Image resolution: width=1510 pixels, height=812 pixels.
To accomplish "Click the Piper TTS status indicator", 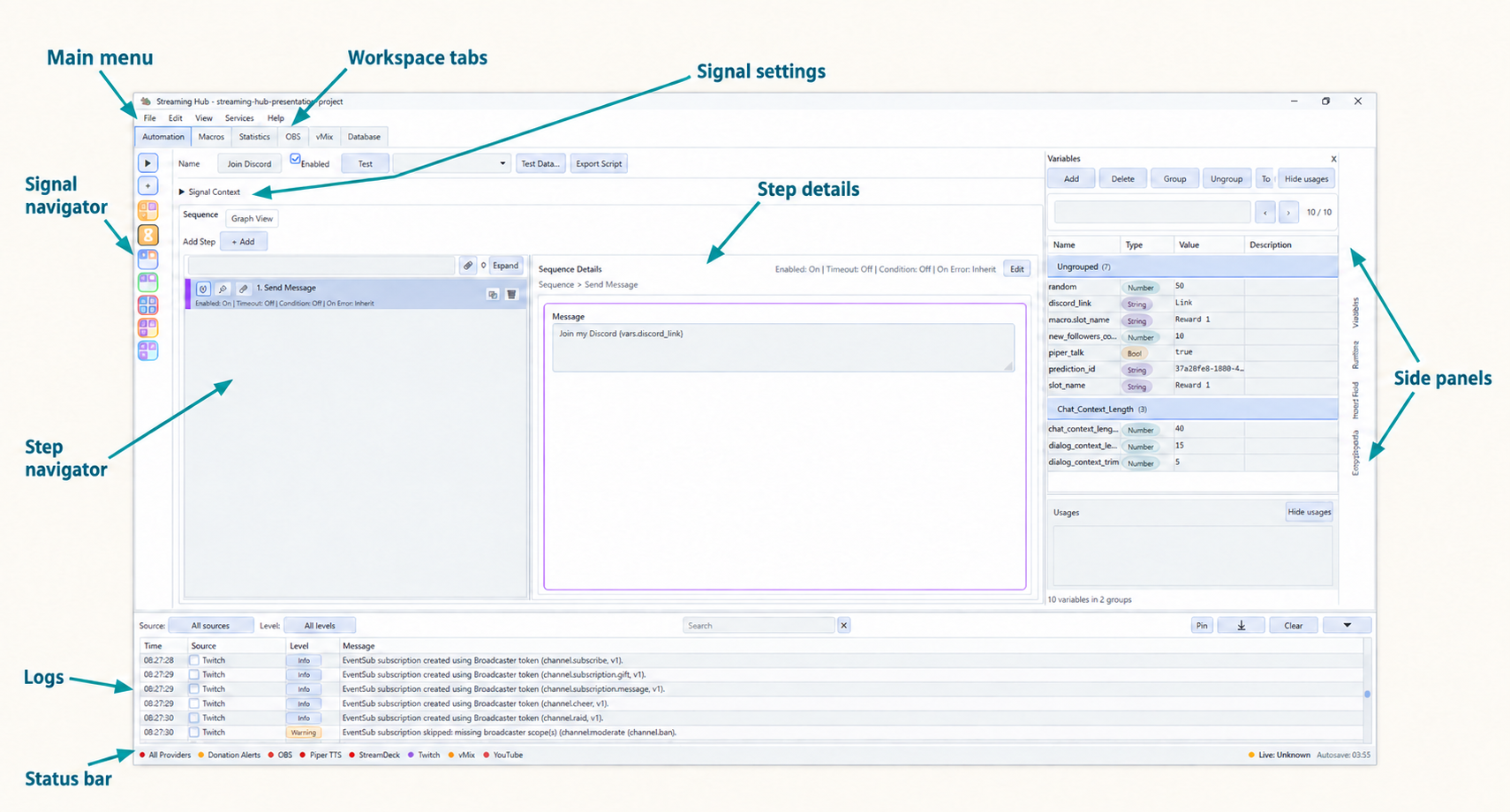I will coord(321,756).
